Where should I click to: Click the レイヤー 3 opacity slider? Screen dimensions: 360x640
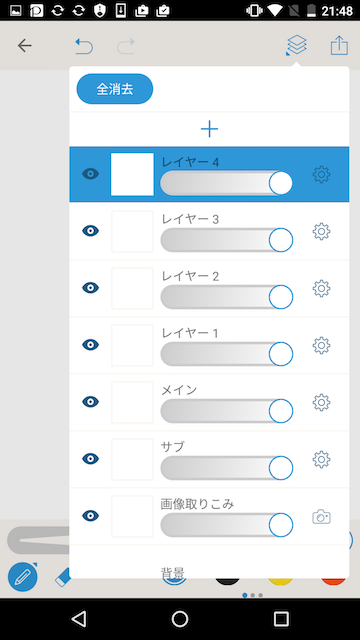pos(227,240)
